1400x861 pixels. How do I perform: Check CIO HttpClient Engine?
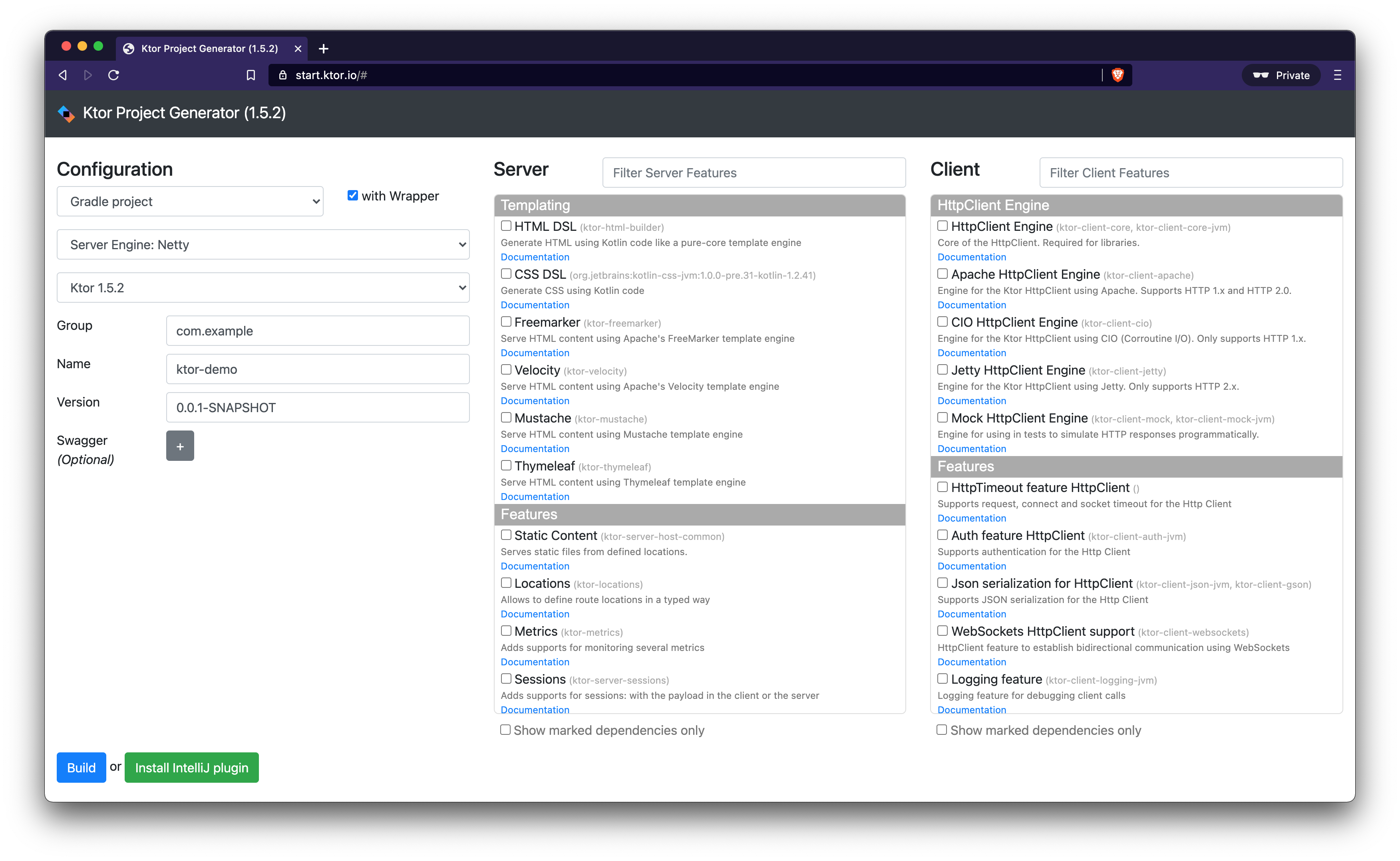[943, 321]
